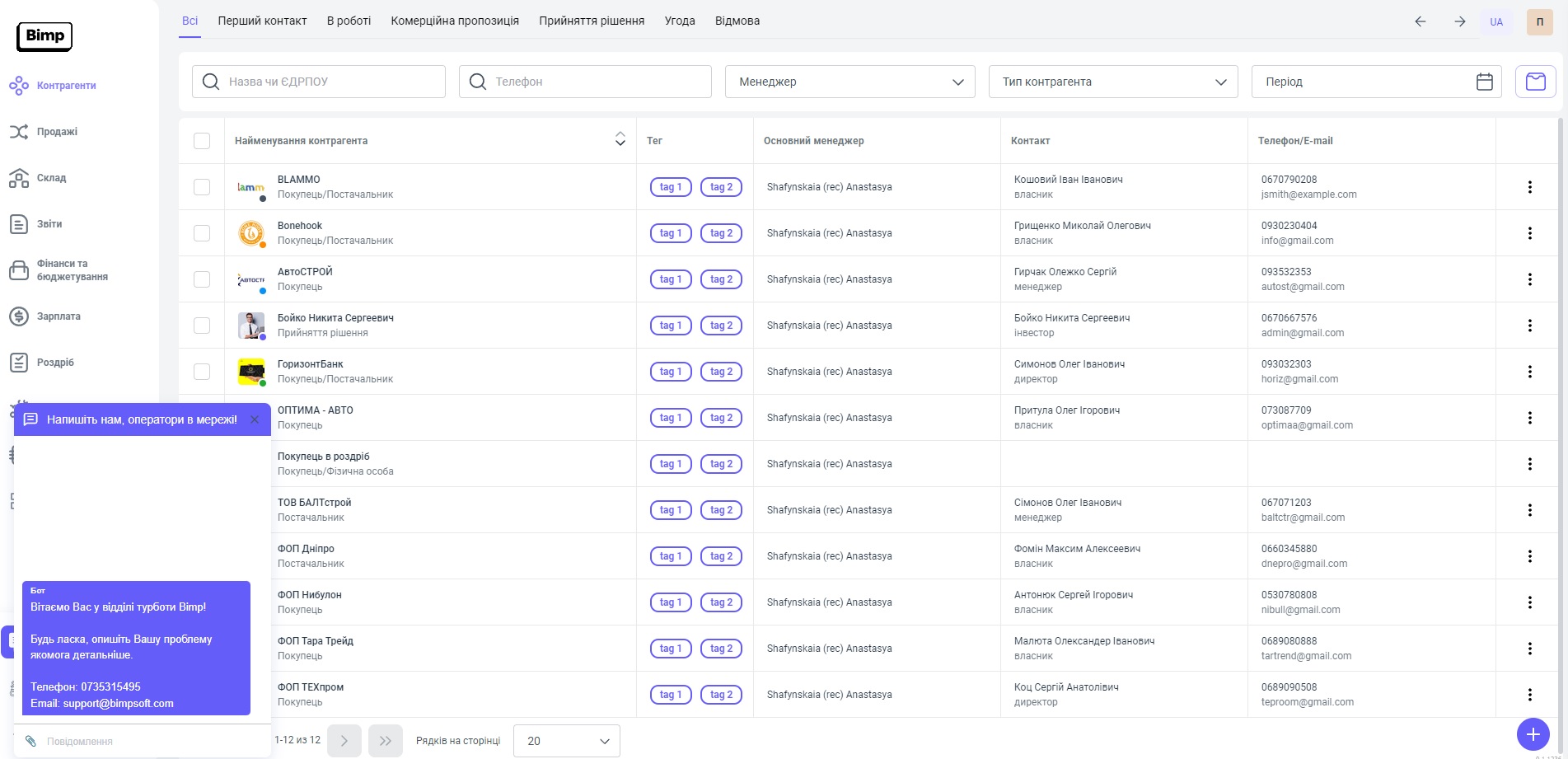Viewport: 1568px width, 759px height.
Task: Click the Bimp logo
Action: [44, 36]
